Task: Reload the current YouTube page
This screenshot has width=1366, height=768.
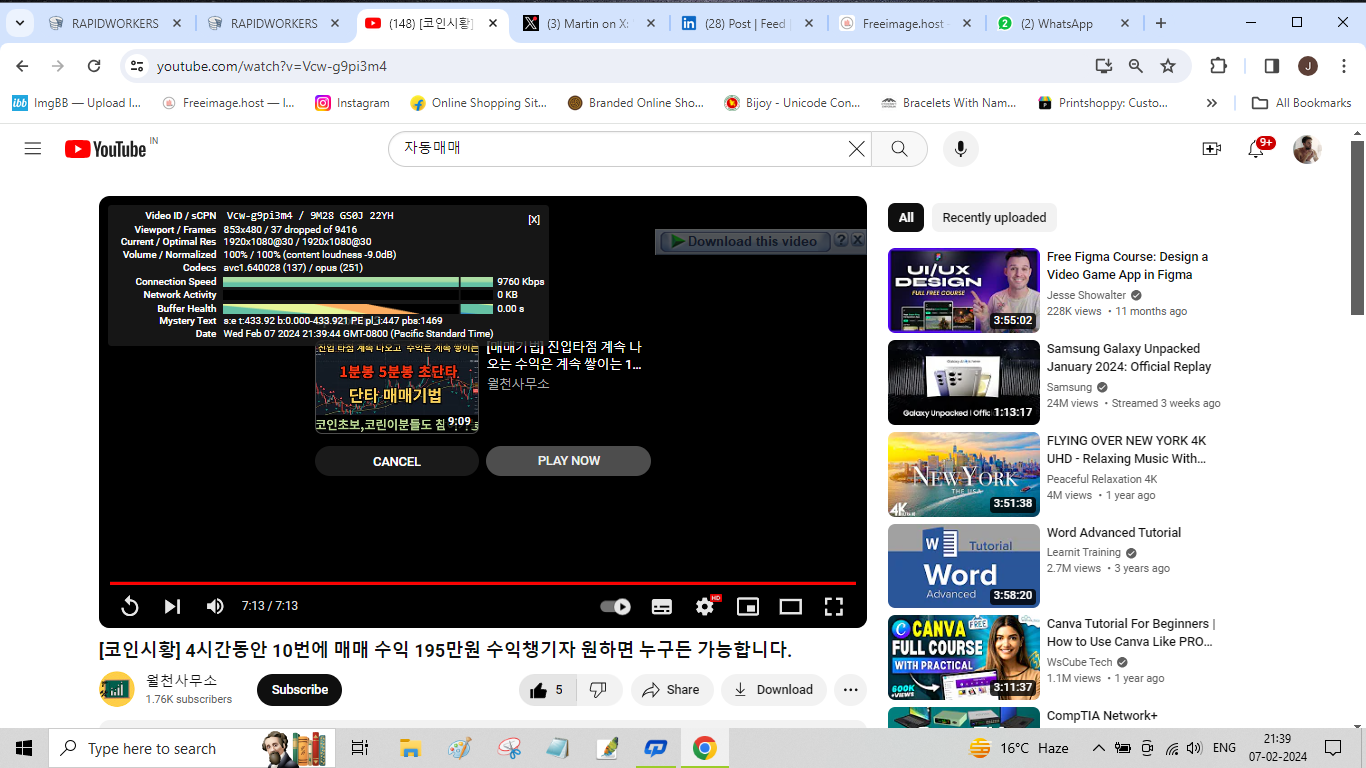Action: [x=94, y=66]
